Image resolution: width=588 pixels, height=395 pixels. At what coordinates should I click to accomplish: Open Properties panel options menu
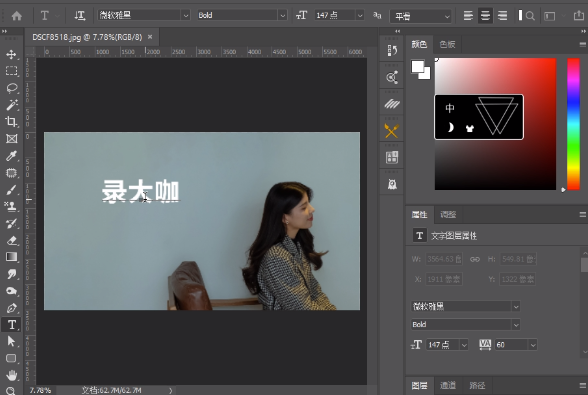tap(582, 215)
